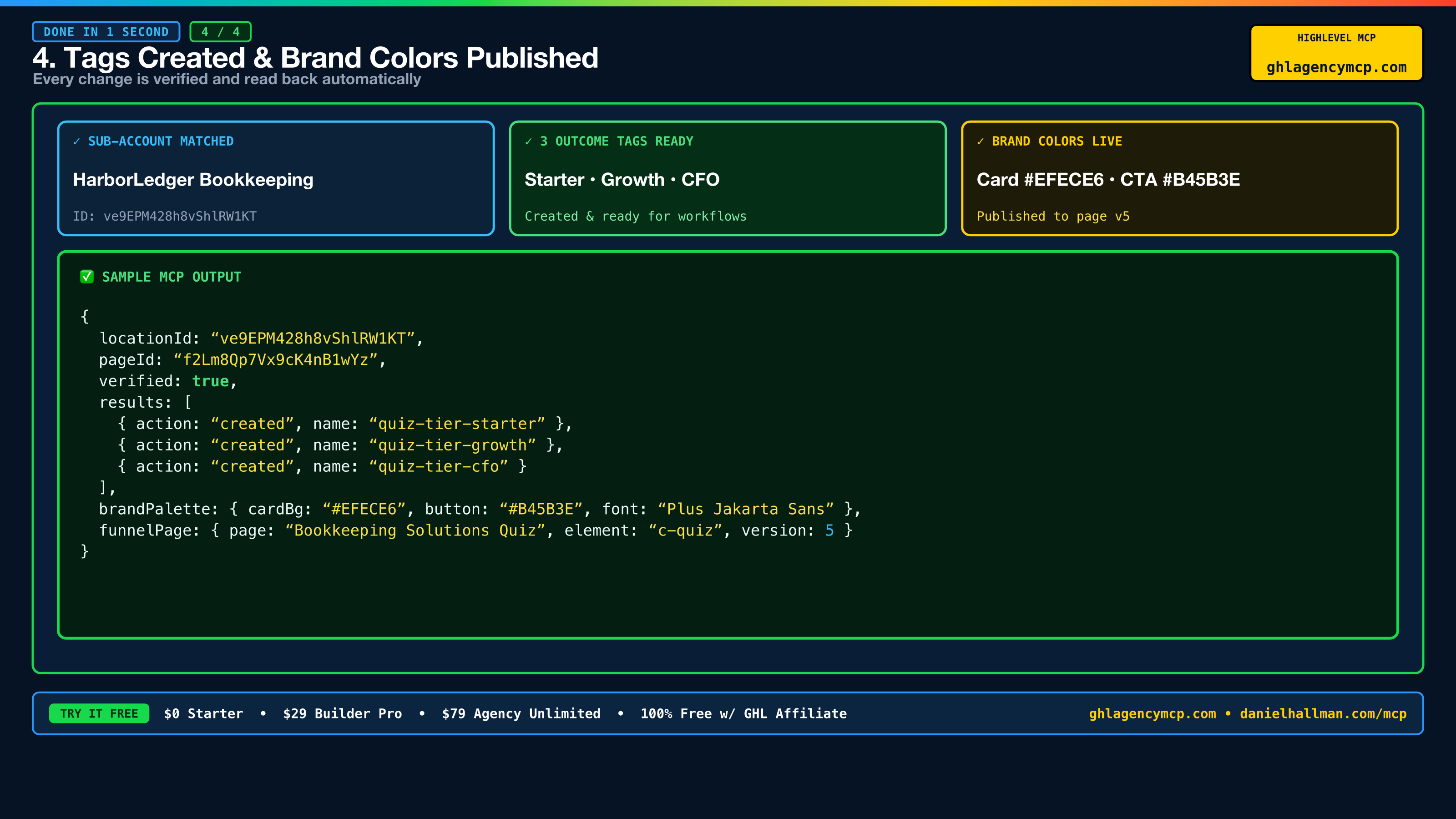Click the quiz-tier-cfo tag name
The height and width of the screenshot is (819, 1456).
click(x=439, y=466)
